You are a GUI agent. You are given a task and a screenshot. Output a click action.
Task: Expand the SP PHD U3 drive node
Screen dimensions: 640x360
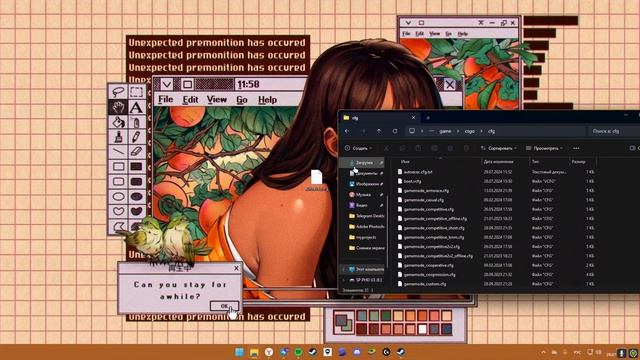click(x=343, y=280)
